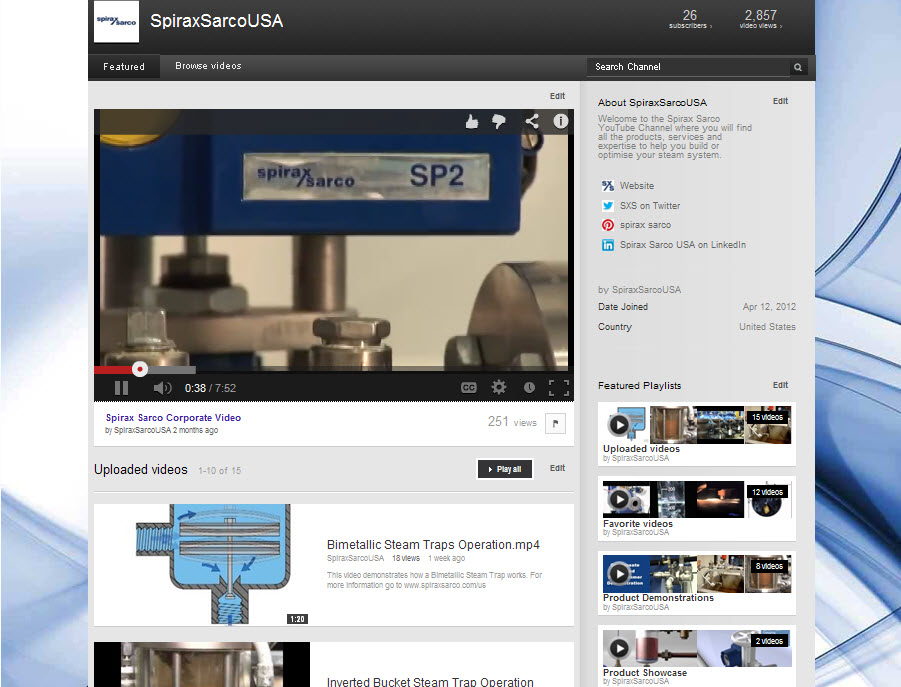
Task: Pause the corporate video
Action: tap(121, 388)
